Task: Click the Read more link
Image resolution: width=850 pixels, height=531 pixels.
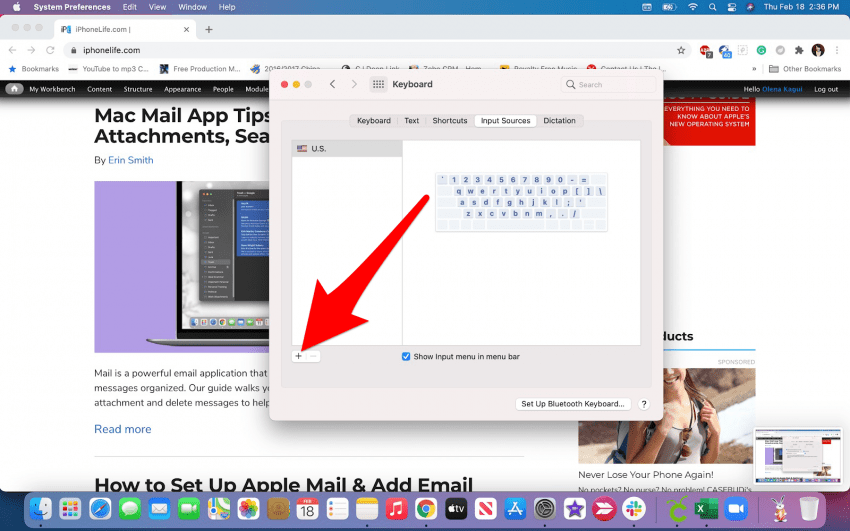Action: pyautogui.click(x=123, y=429)
